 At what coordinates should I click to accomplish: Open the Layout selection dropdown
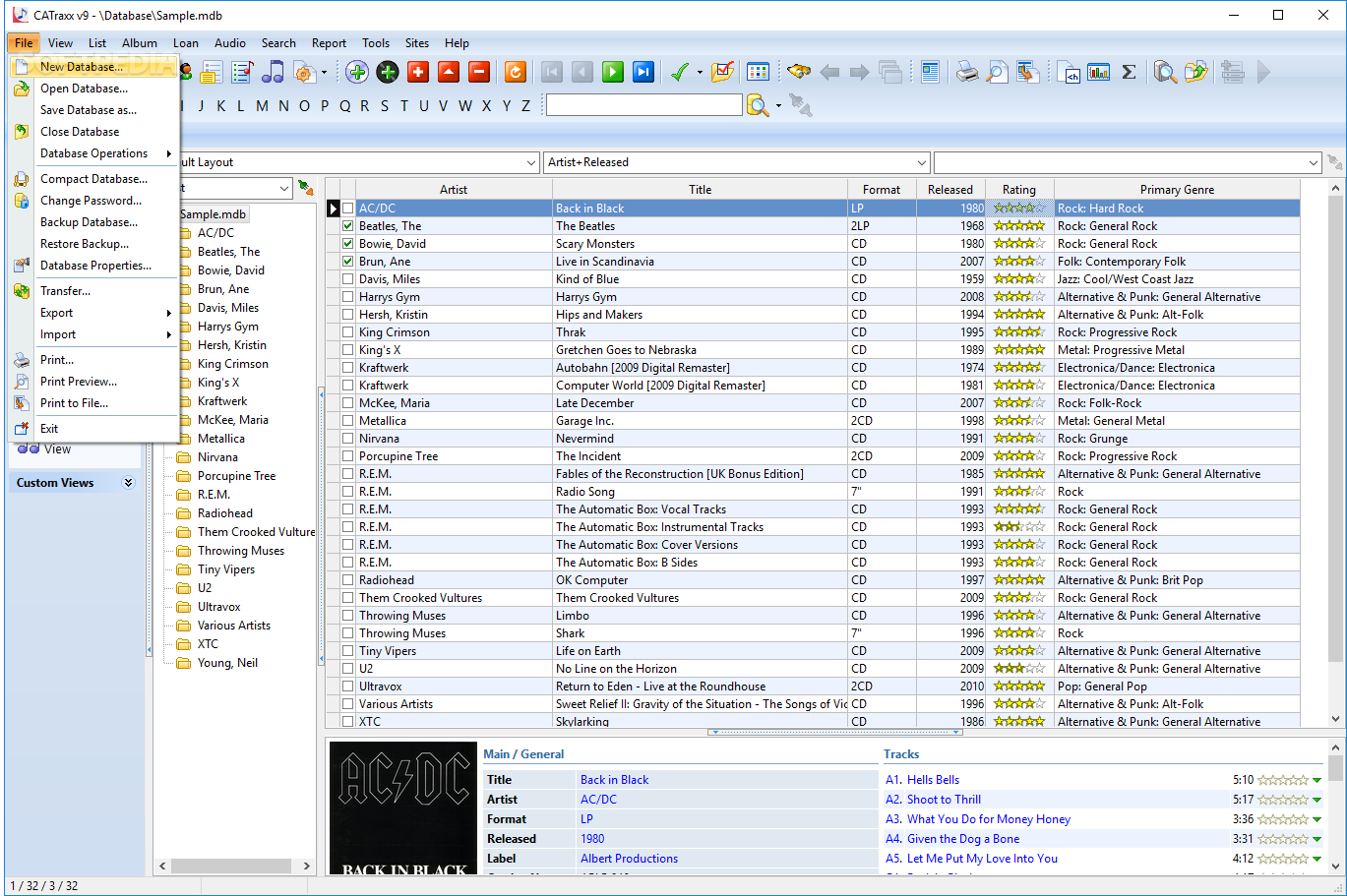[x=530, y=162]
